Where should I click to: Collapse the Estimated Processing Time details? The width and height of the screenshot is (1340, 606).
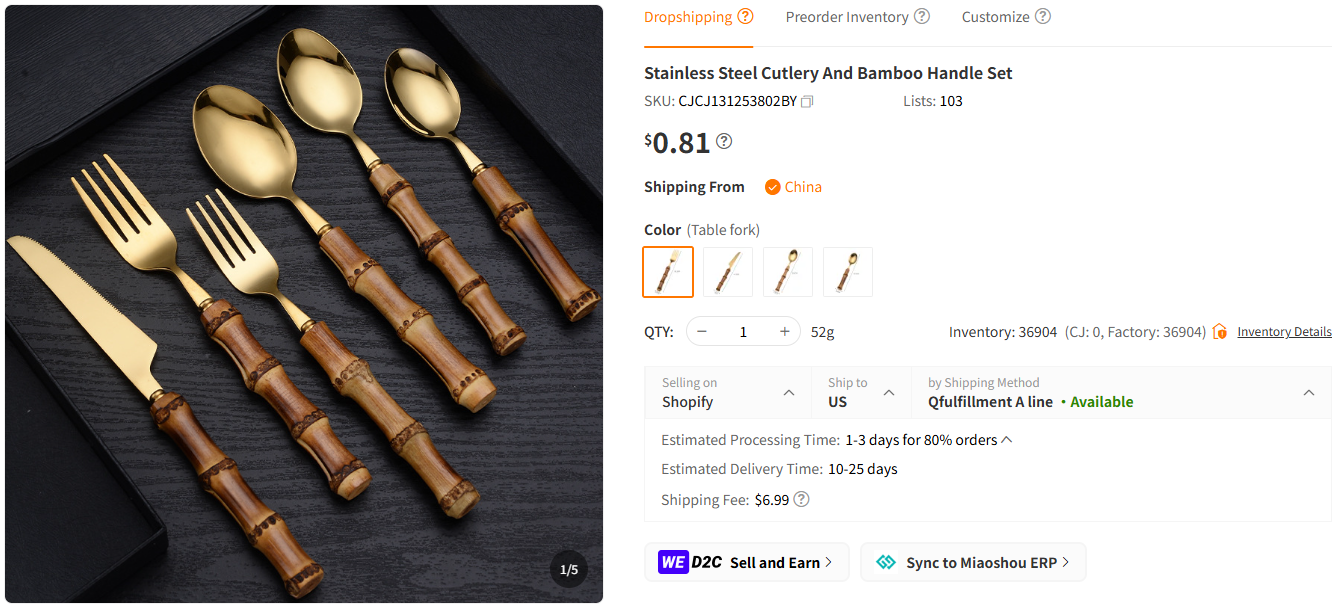pyautogui.click(x=1007, y=438)
